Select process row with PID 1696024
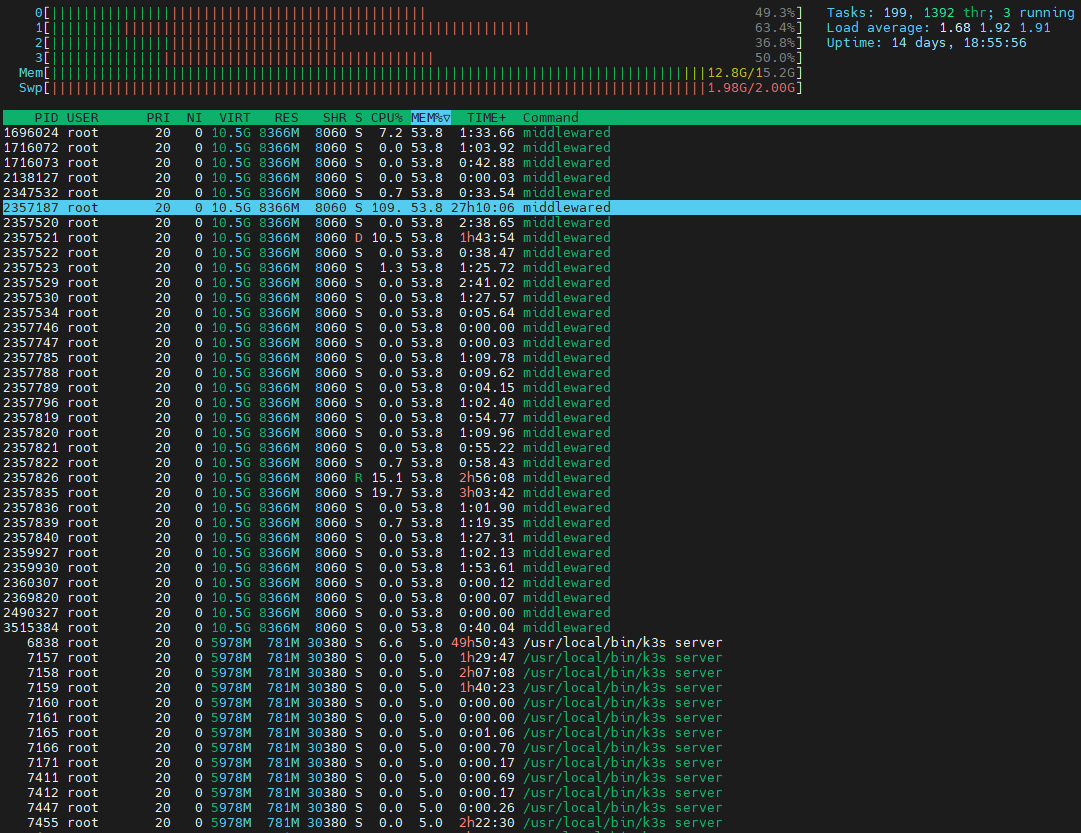Image resolution: width=1081 pixels, height=833 pixels. [540, 132]
